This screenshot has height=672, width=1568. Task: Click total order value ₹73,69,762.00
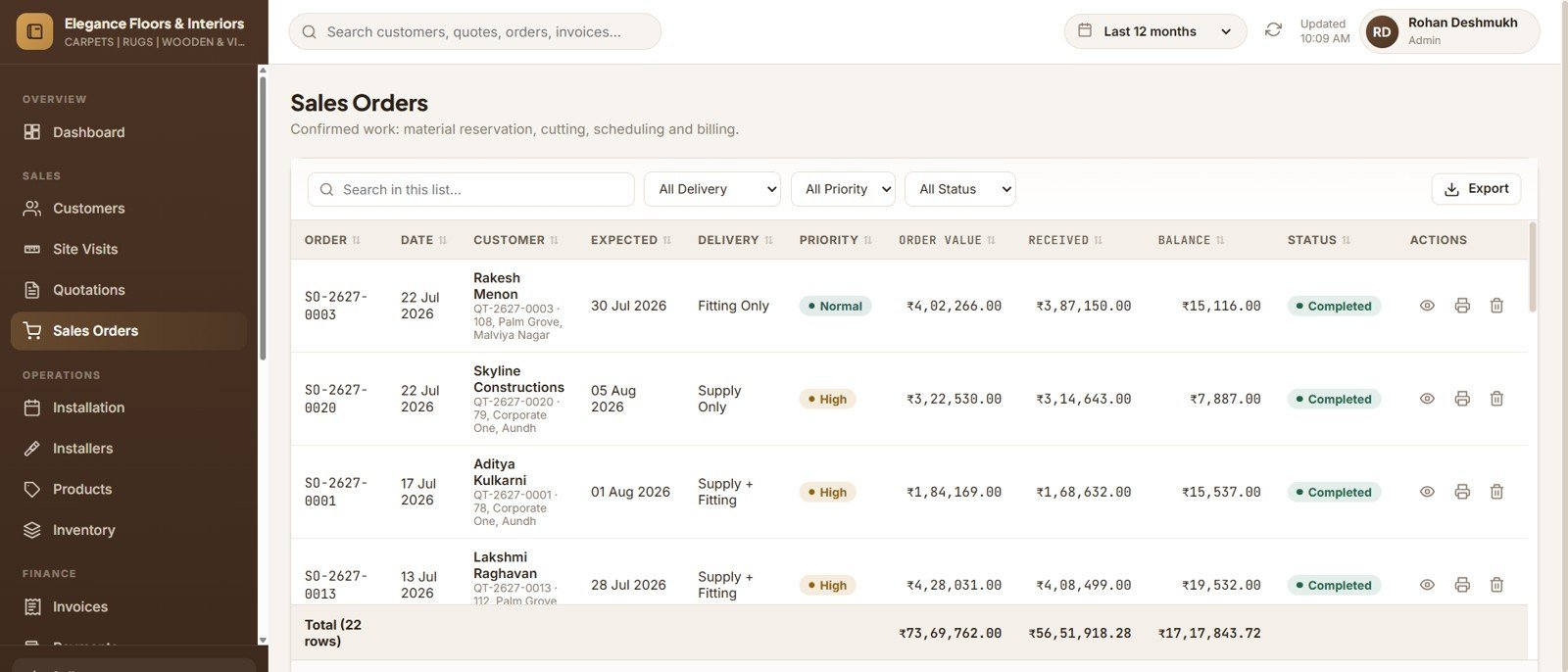pyautogui.click(x=950, y=633)
